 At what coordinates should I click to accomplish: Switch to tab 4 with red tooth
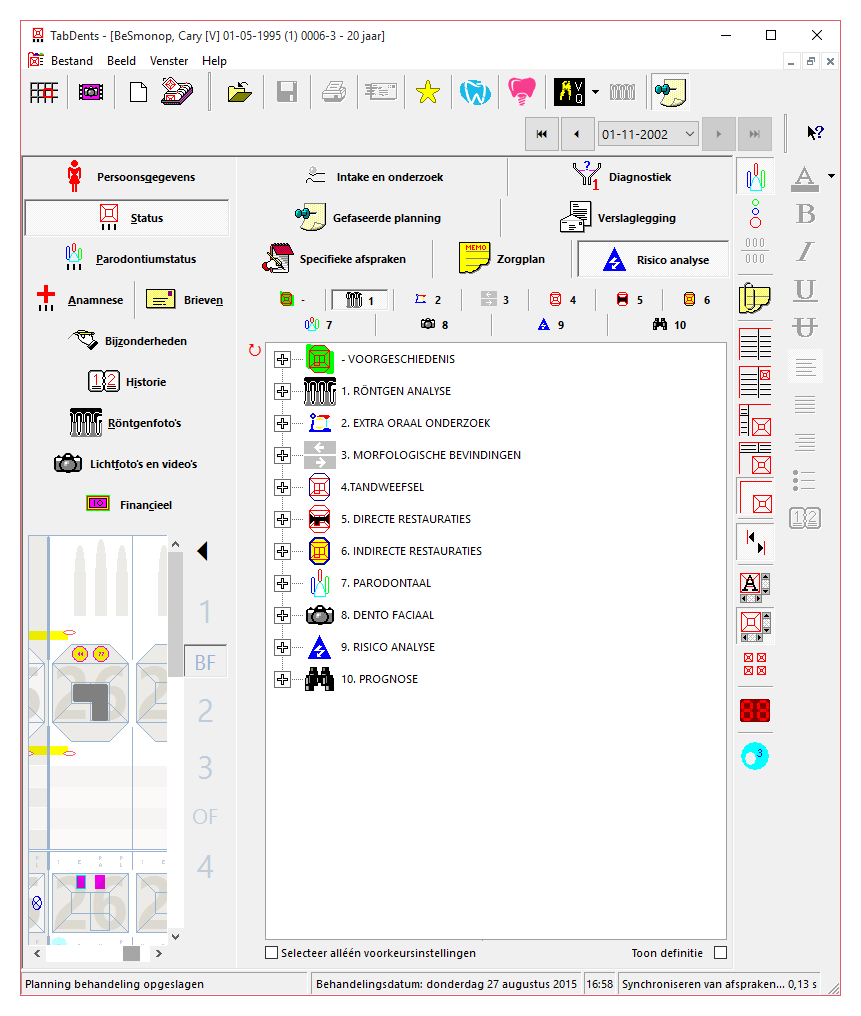click(562, 299)
